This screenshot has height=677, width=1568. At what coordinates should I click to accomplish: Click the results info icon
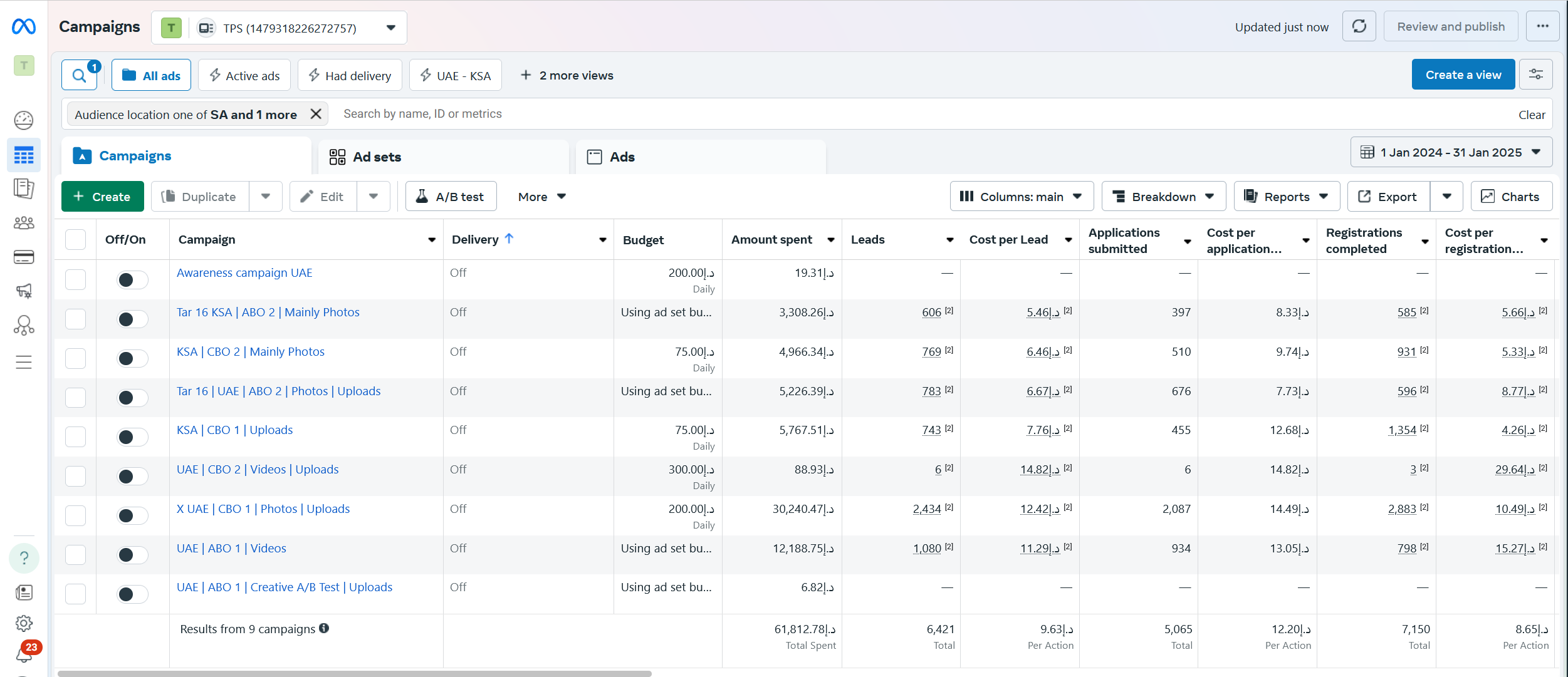[324, 628]
